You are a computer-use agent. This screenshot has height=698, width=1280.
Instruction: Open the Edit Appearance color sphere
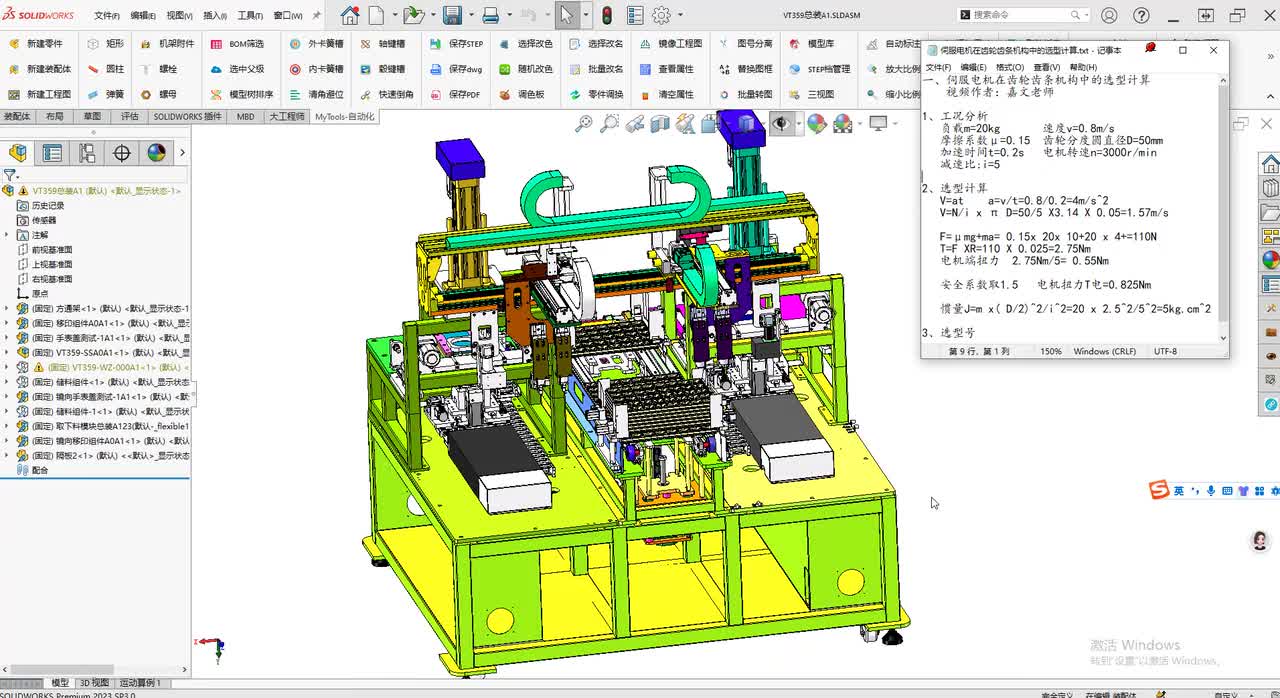click(x=817, y=123)
